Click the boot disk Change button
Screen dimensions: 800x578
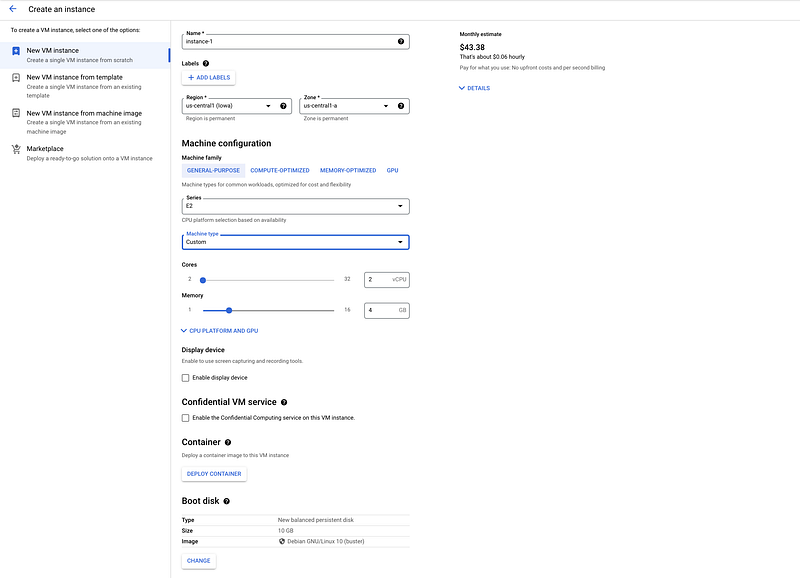point(198,561)
